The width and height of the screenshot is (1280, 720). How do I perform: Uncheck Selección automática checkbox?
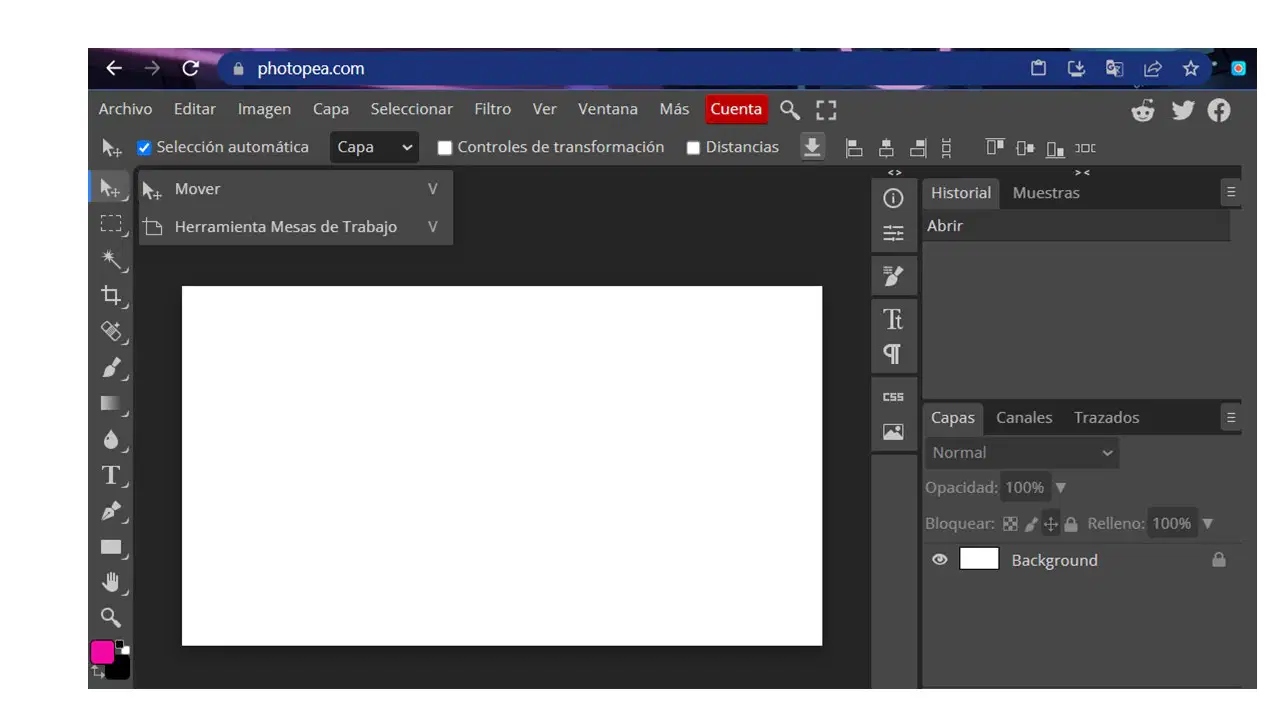pyautogui.click(x=144, y=148)
